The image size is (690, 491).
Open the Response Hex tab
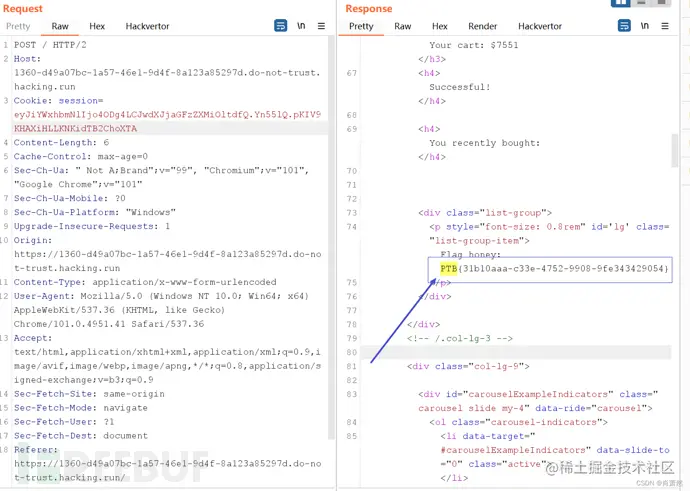click(440, 26)
